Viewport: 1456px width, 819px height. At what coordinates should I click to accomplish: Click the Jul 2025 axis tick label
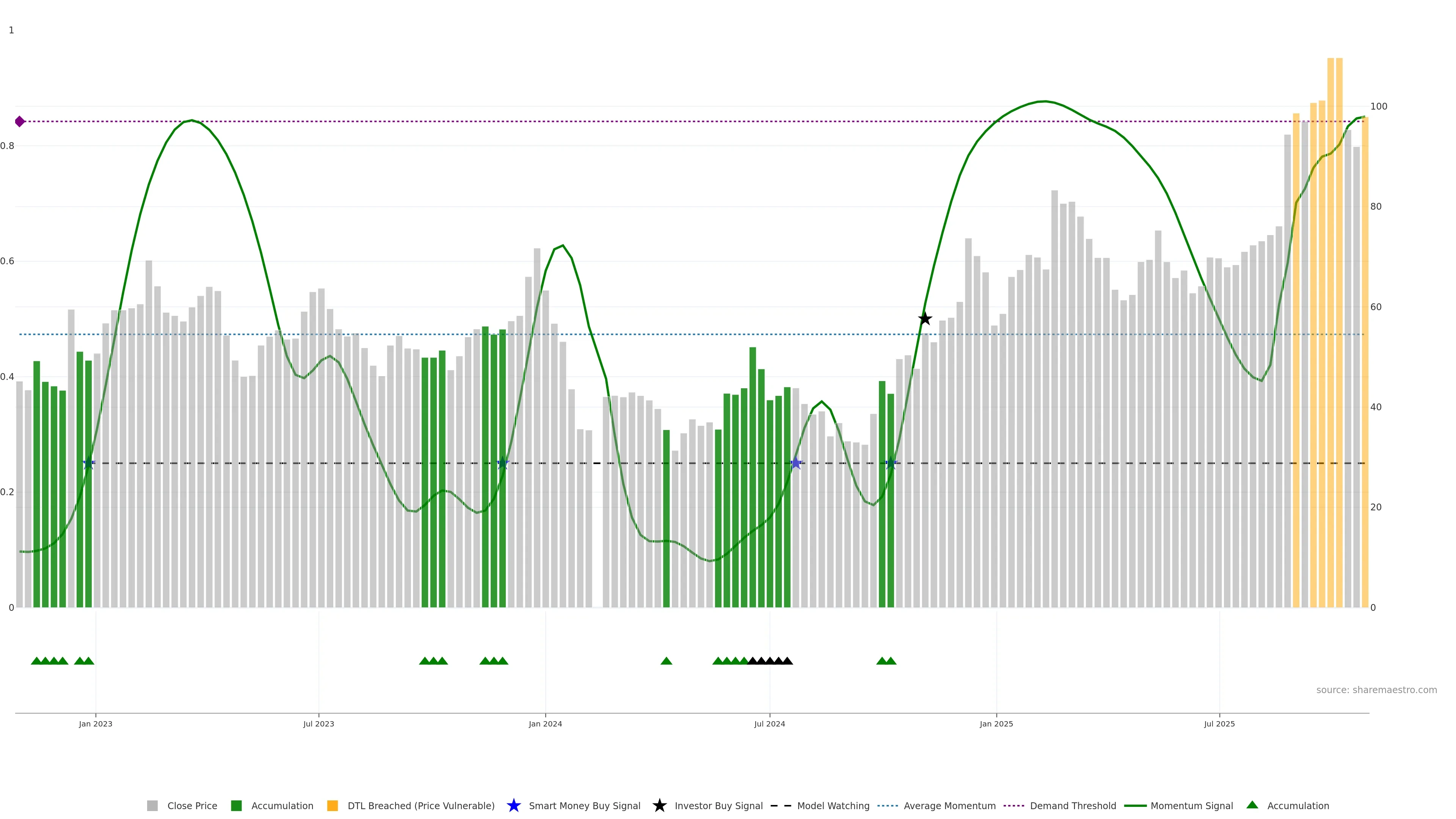click(x=1219, y=724)
